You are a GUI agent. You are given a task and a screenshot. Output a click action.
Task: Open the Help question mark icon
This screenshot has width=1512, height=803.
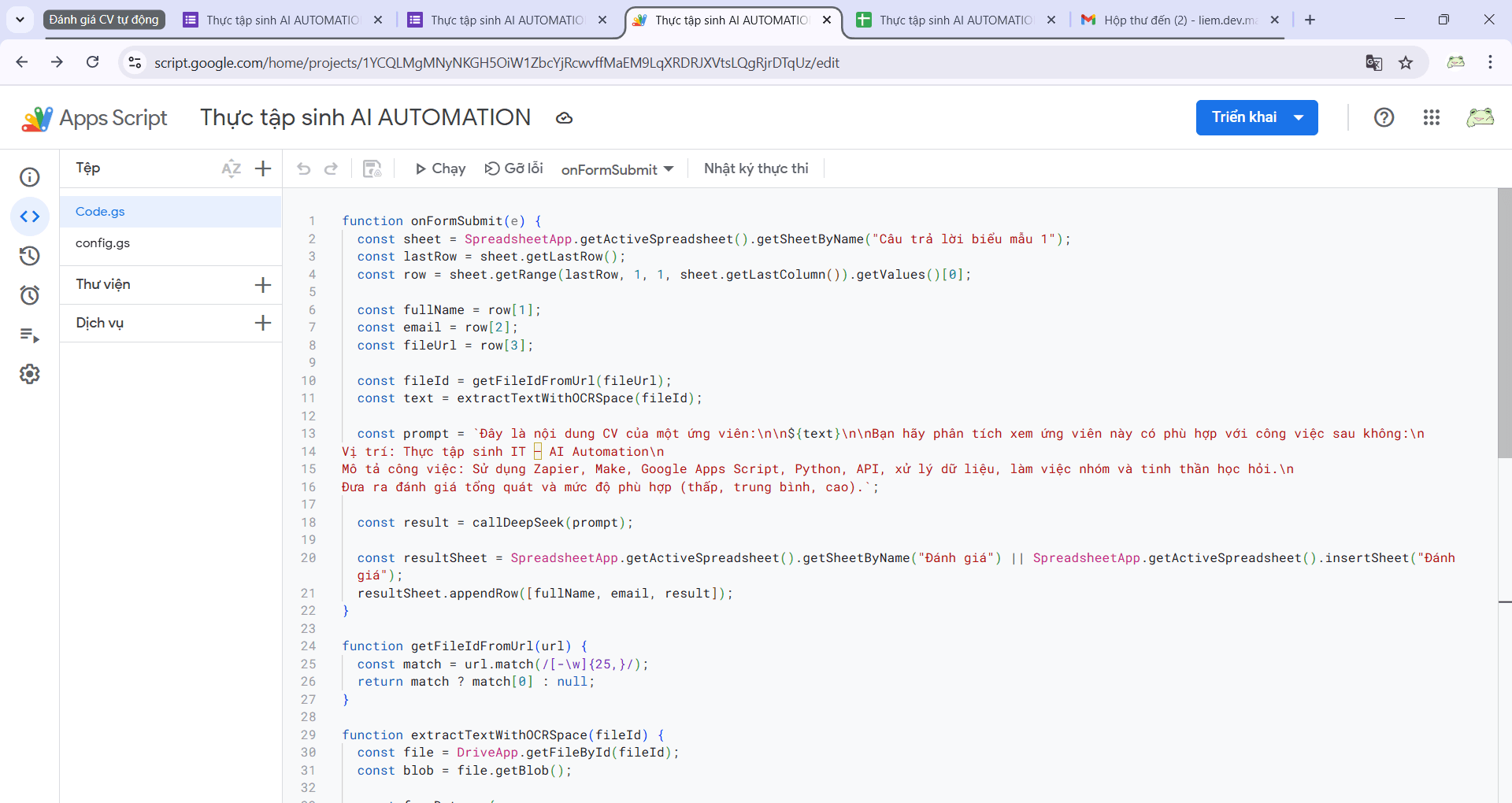pyautogui.click(x=1384, y=117)
